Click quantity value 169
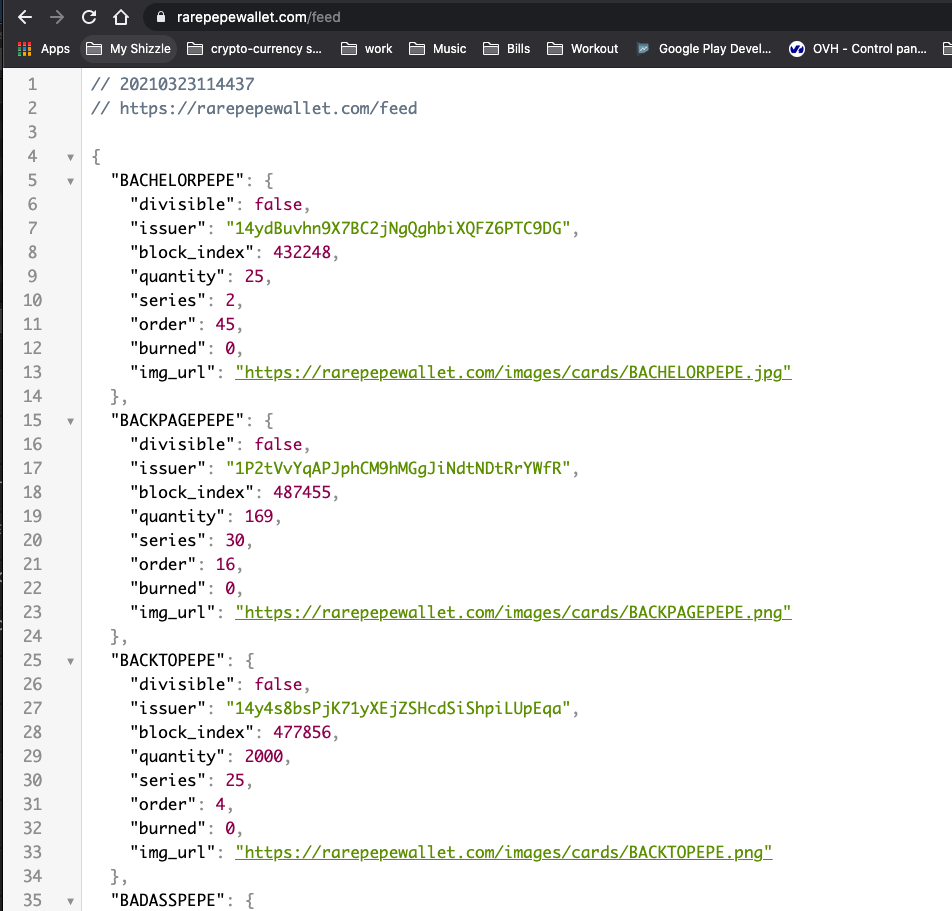The width and height of the screenshot is (952, 911). 259,516
